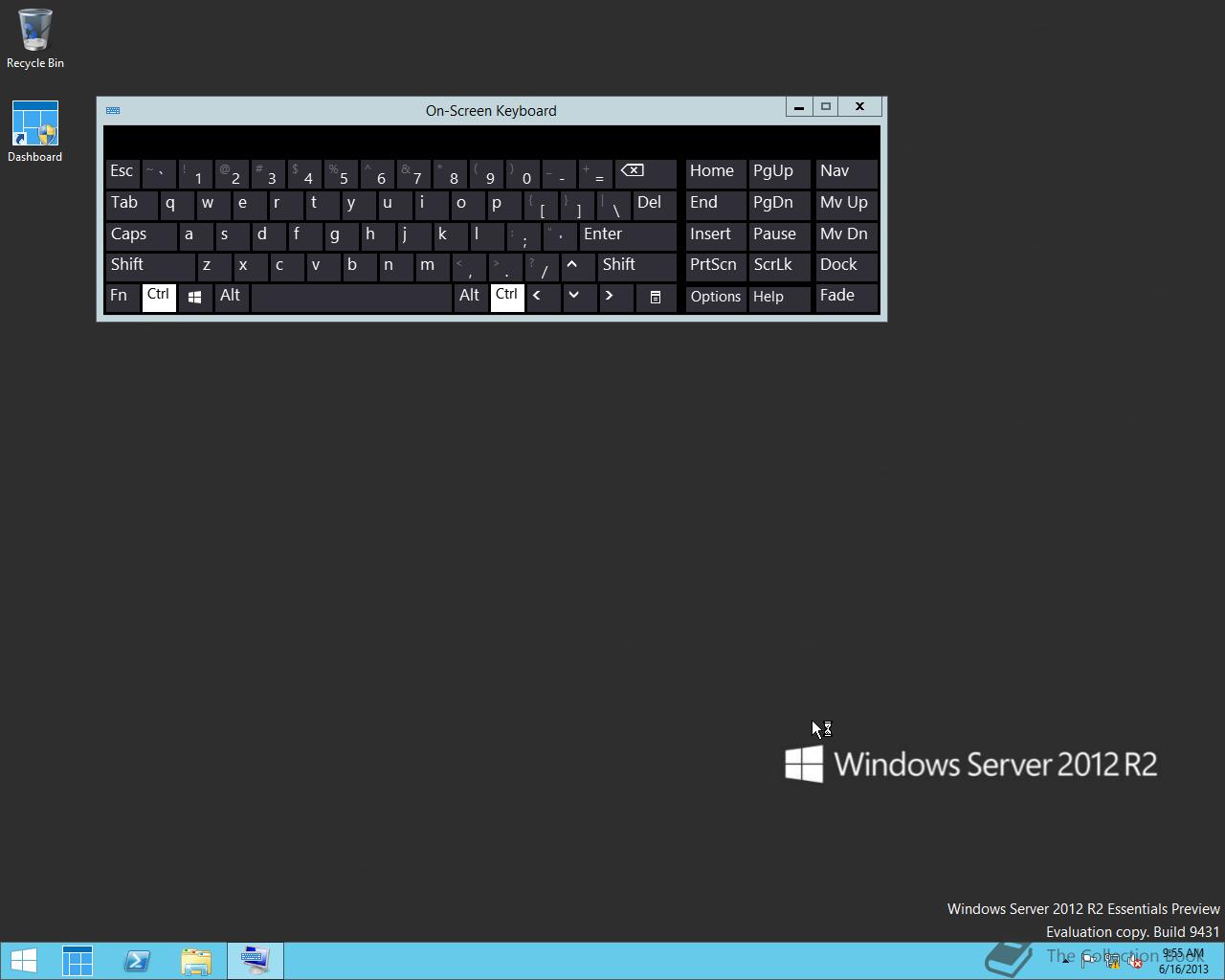Toggle the Fn key
Screen dimensions: 1225x980
pos(122,298)
